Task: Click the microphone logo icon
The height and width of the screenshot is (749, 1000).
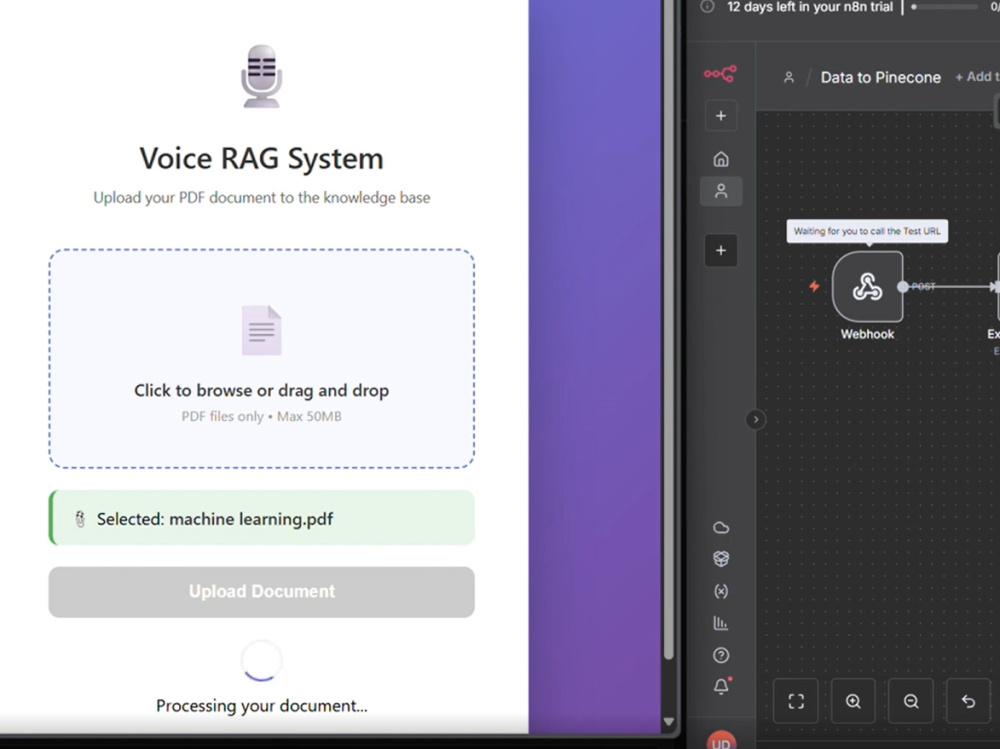Action: 261,77
